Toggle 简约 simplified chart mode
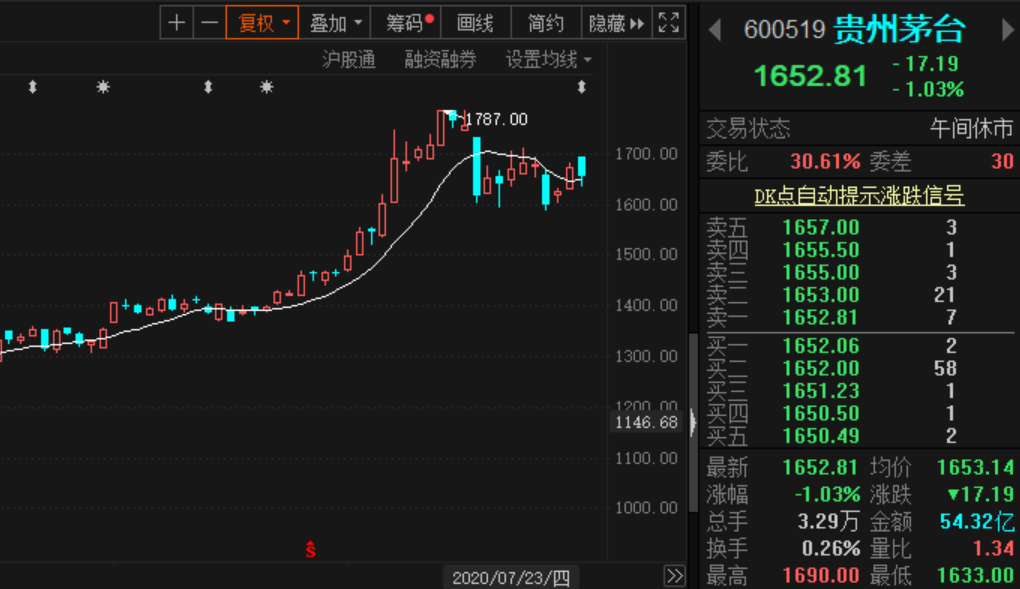 tap(545, 22)
